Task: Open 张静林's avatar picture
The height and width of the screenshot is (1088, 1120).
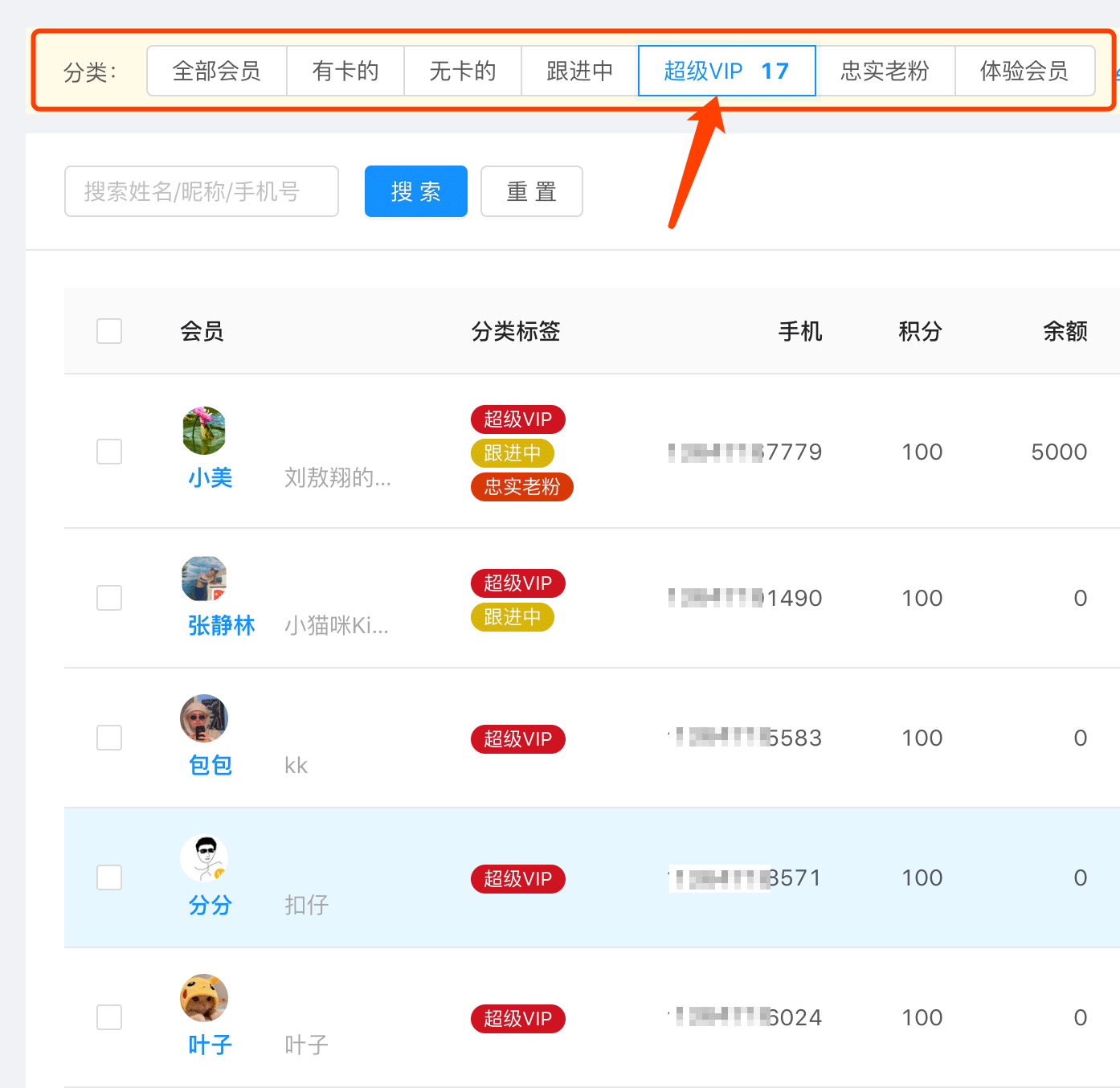Action: tap(204, 579)
